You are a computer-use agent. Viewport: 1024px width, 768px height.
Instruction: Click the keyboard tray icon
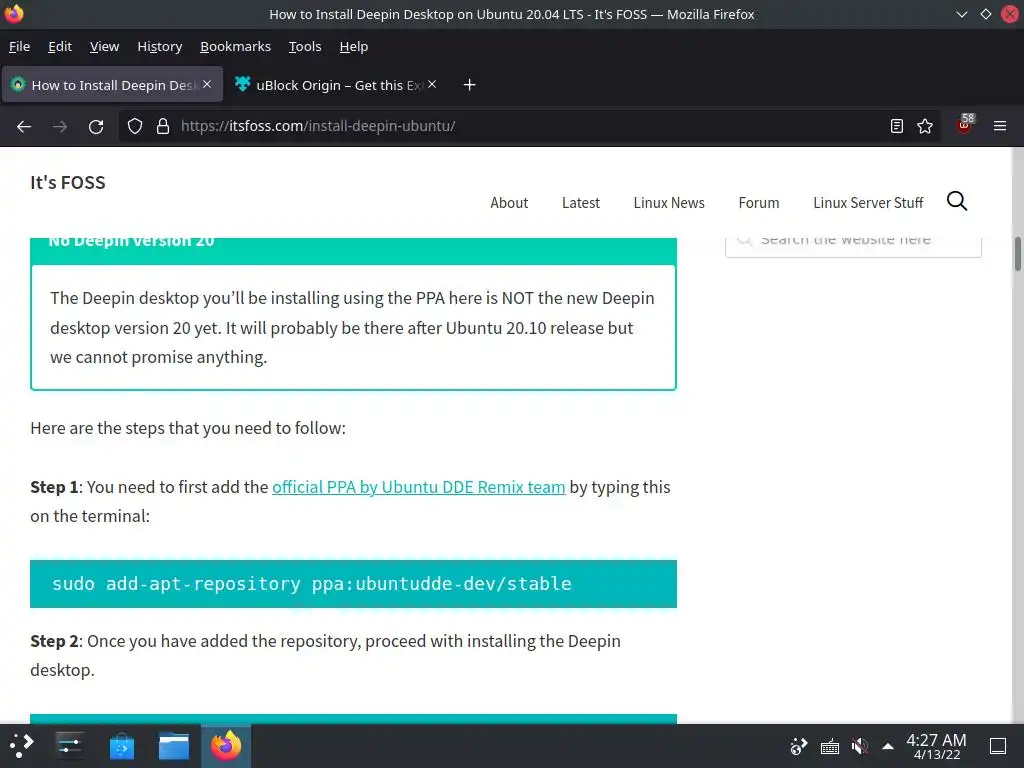coord(829,746)
